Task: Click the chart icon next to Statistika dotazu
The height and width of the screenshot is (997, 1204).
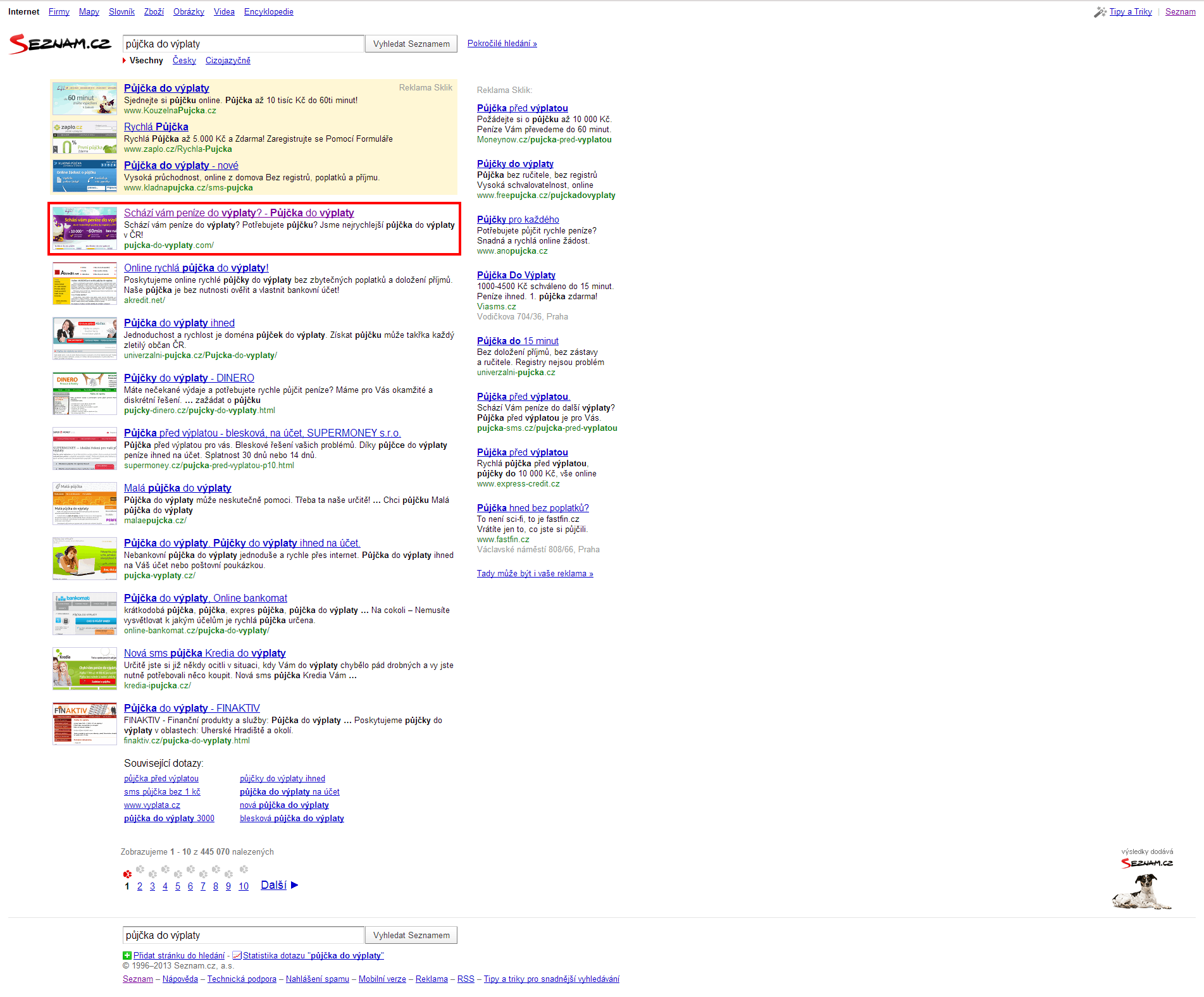Action: click(x=237, y=956)
